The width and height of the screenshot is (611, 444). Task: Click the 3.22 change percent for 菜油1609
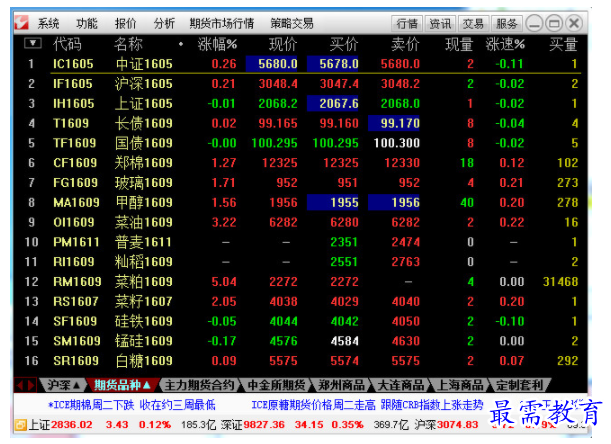point(224,223)
